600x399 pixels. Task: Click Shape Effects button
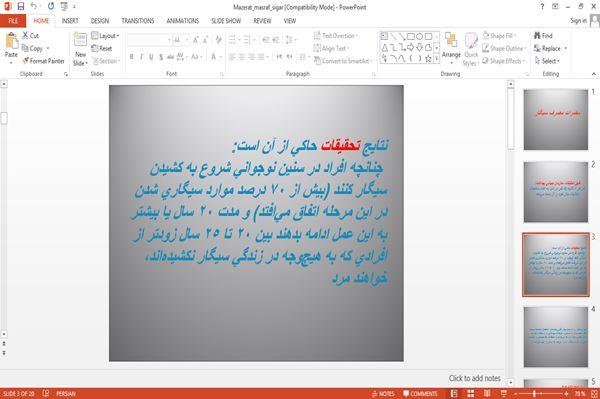click(x=504, y=61)
